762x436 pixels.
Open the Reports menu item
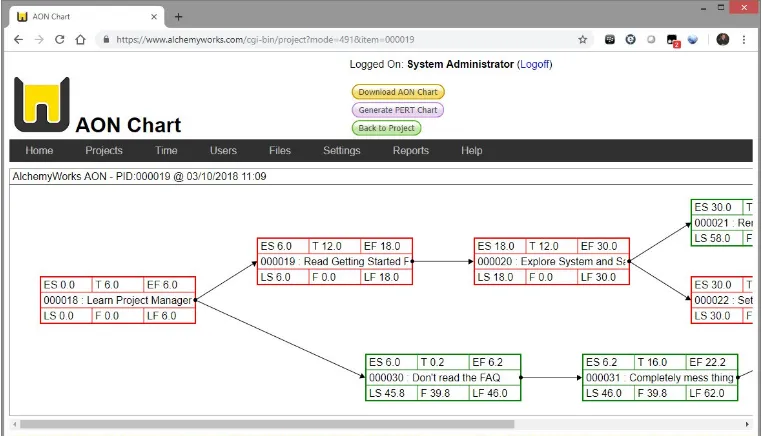coord(411,151)
